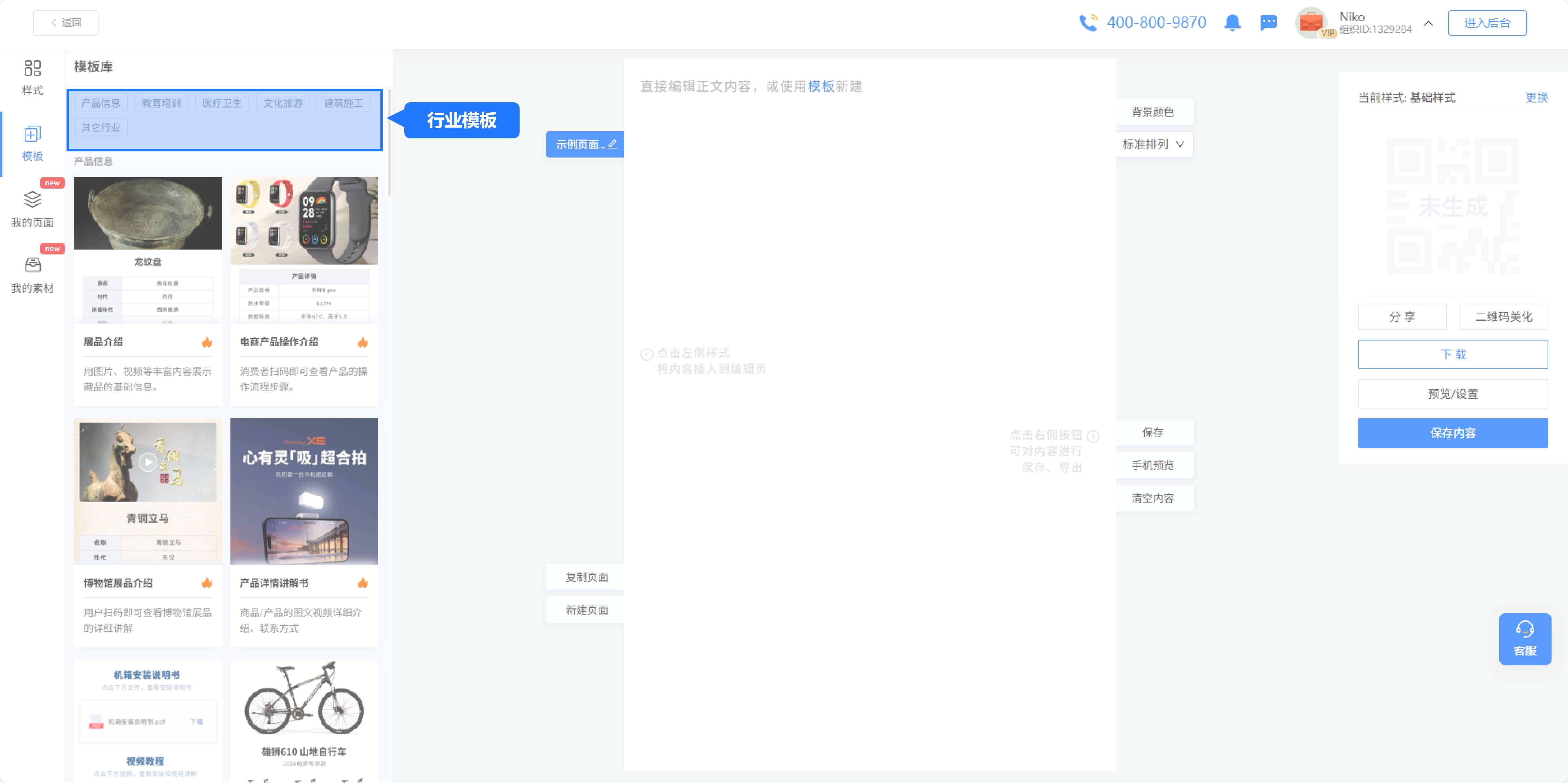Click the phone hotline icon
The image size is (1568, 783).
(1088, 23)
